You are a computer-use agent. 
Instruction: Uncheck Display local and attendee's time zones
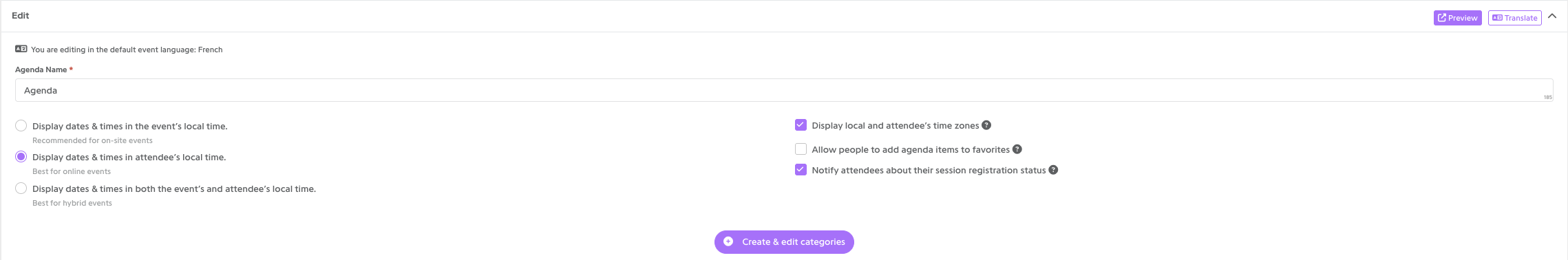pos(801,125)
